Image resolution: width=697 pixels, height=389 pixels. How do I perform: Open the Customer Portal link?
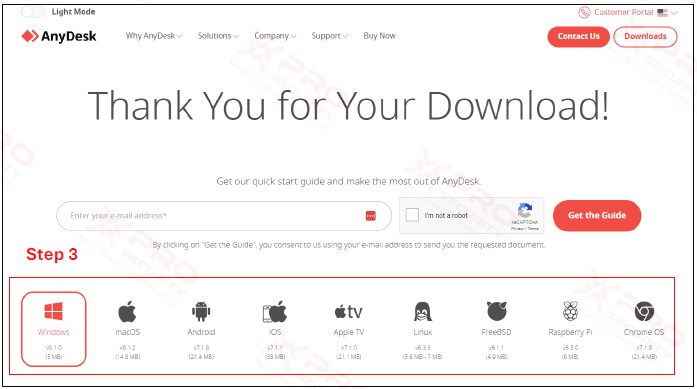(616, 12)
